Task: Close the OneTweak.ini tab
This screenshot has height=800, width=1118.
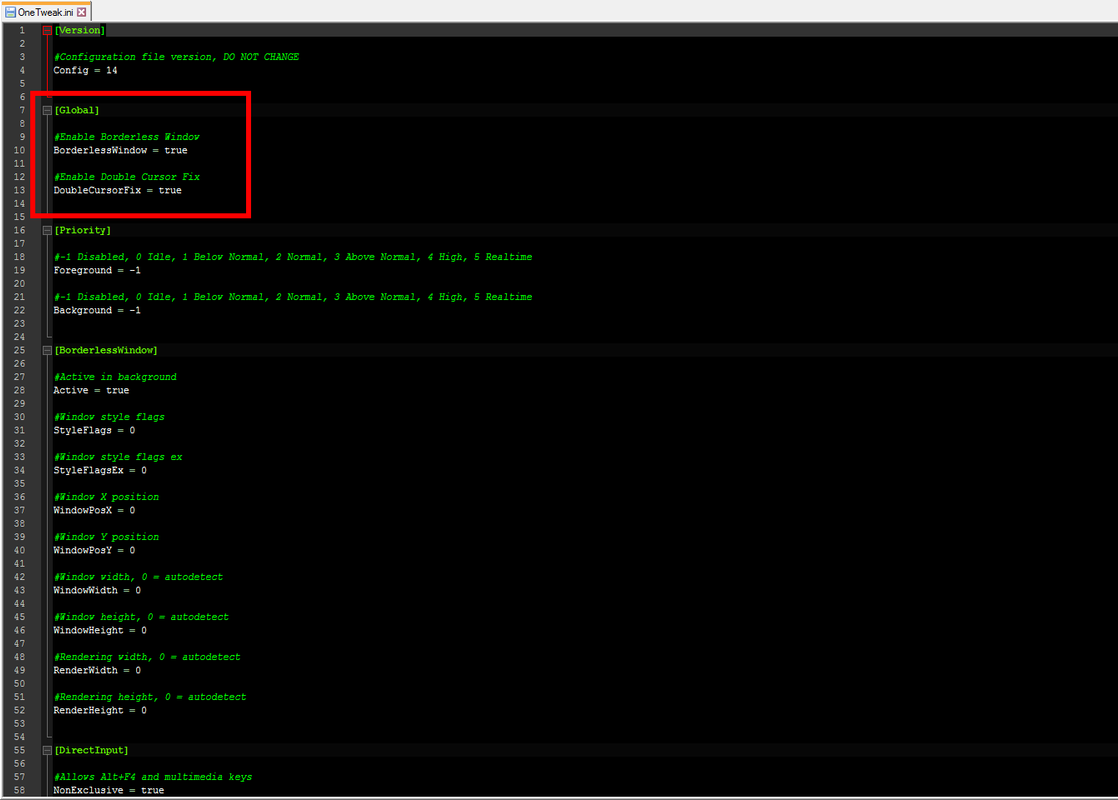Action: coord(82,12)
